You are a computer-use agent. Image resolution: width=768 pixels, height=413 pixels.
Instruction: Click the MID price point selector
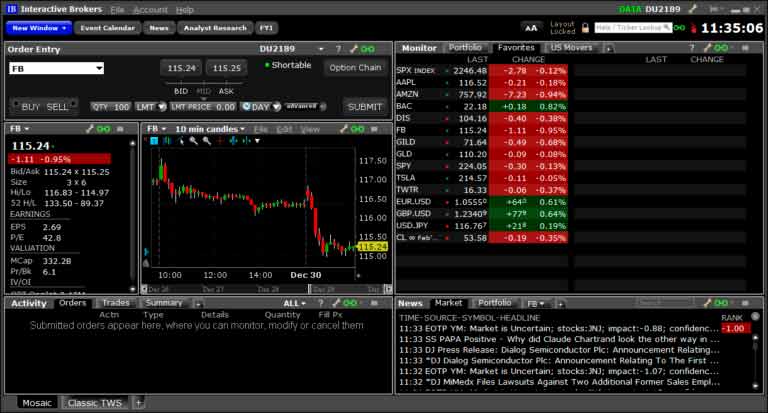203,91
